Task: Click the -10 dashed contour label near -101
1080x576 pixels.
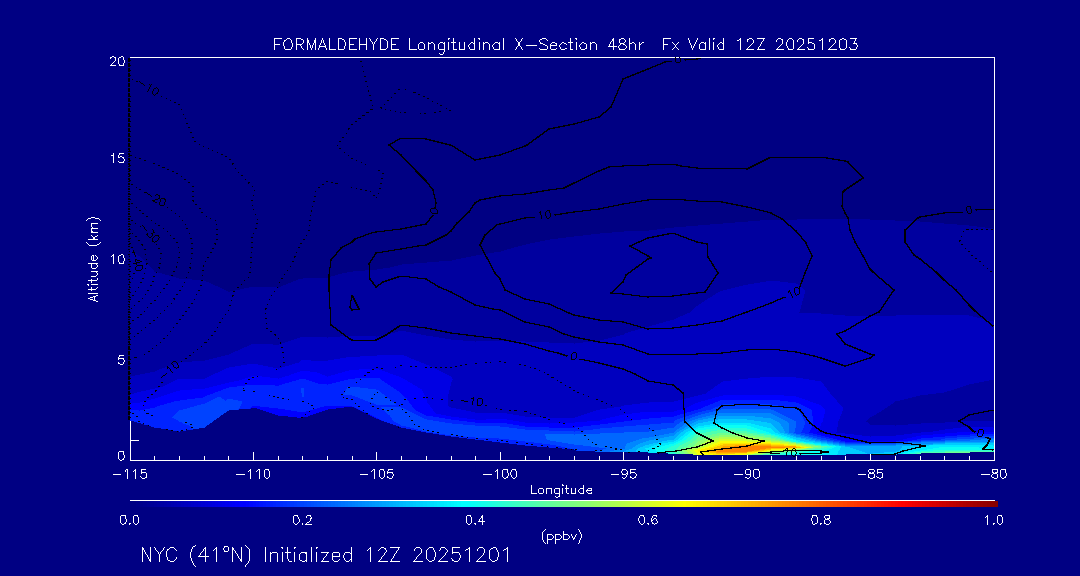Action: pos(472,402)
